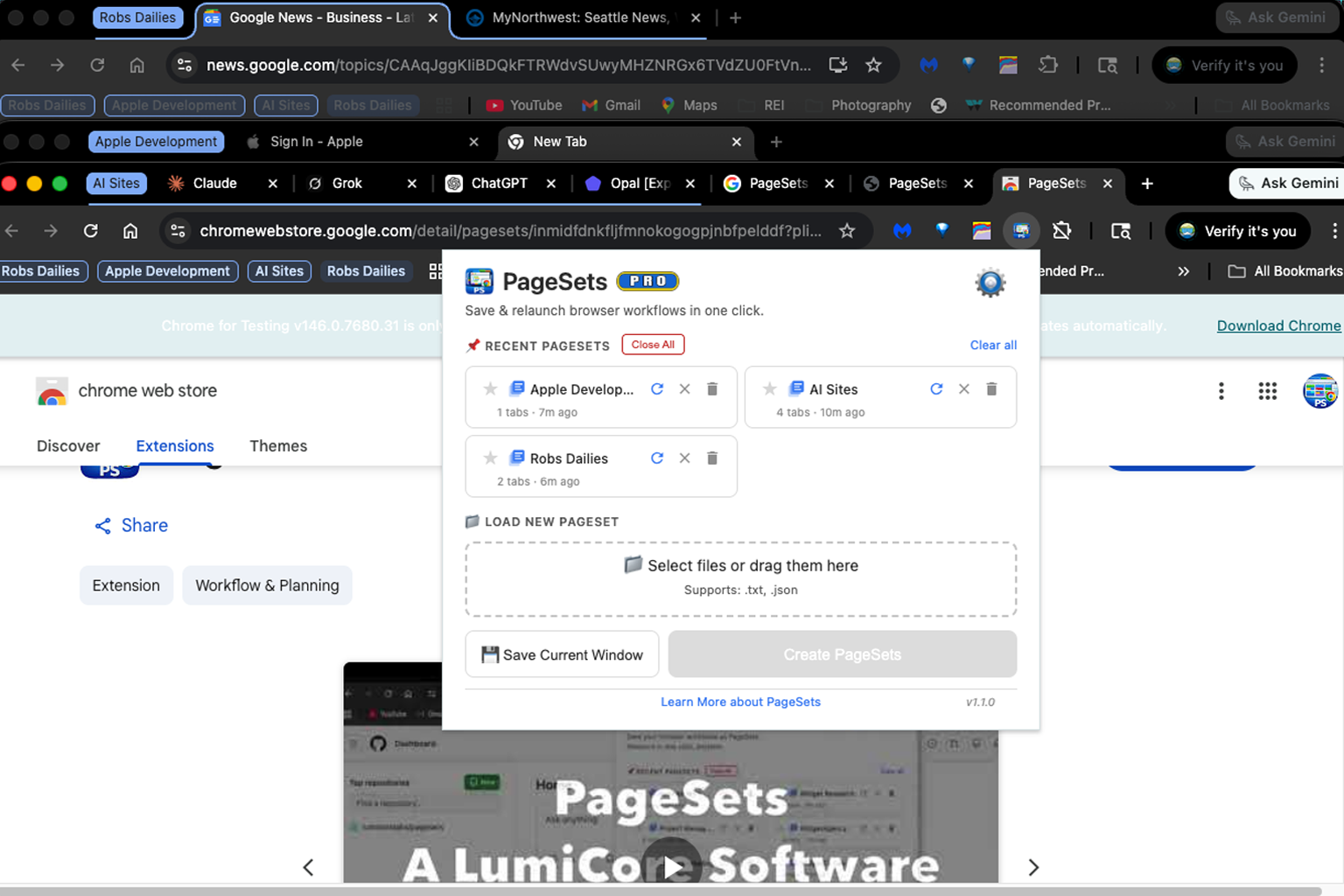This screenshot has height=896, width=1344.
Task: Open the Google account avatar
Action: [1319, 391]
